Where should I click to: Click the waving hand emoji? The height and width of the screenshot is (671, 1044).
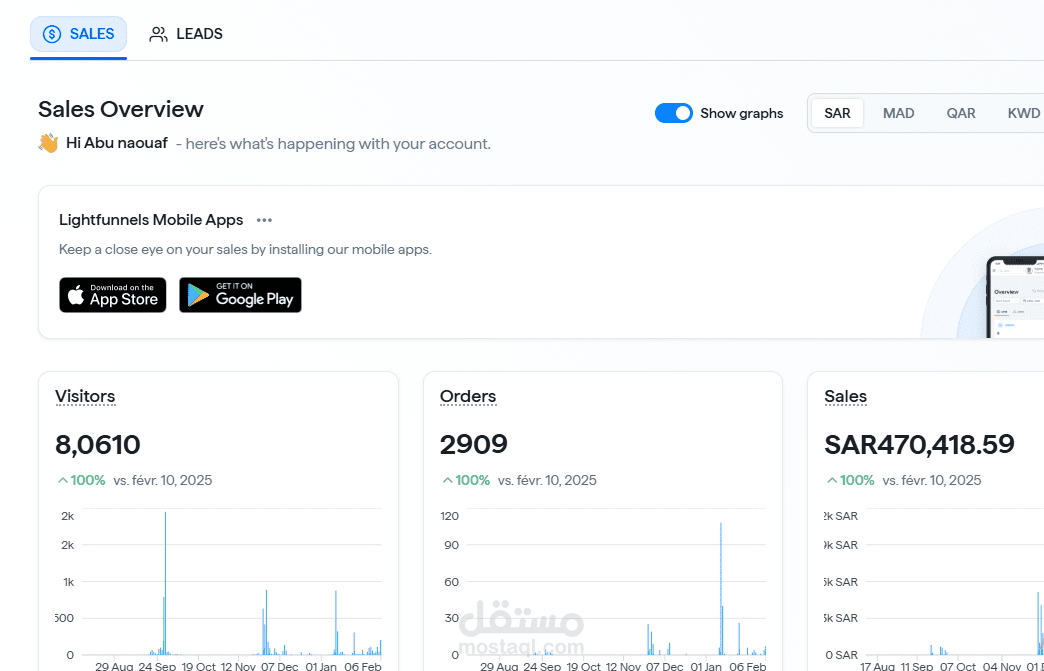[48, 143]
